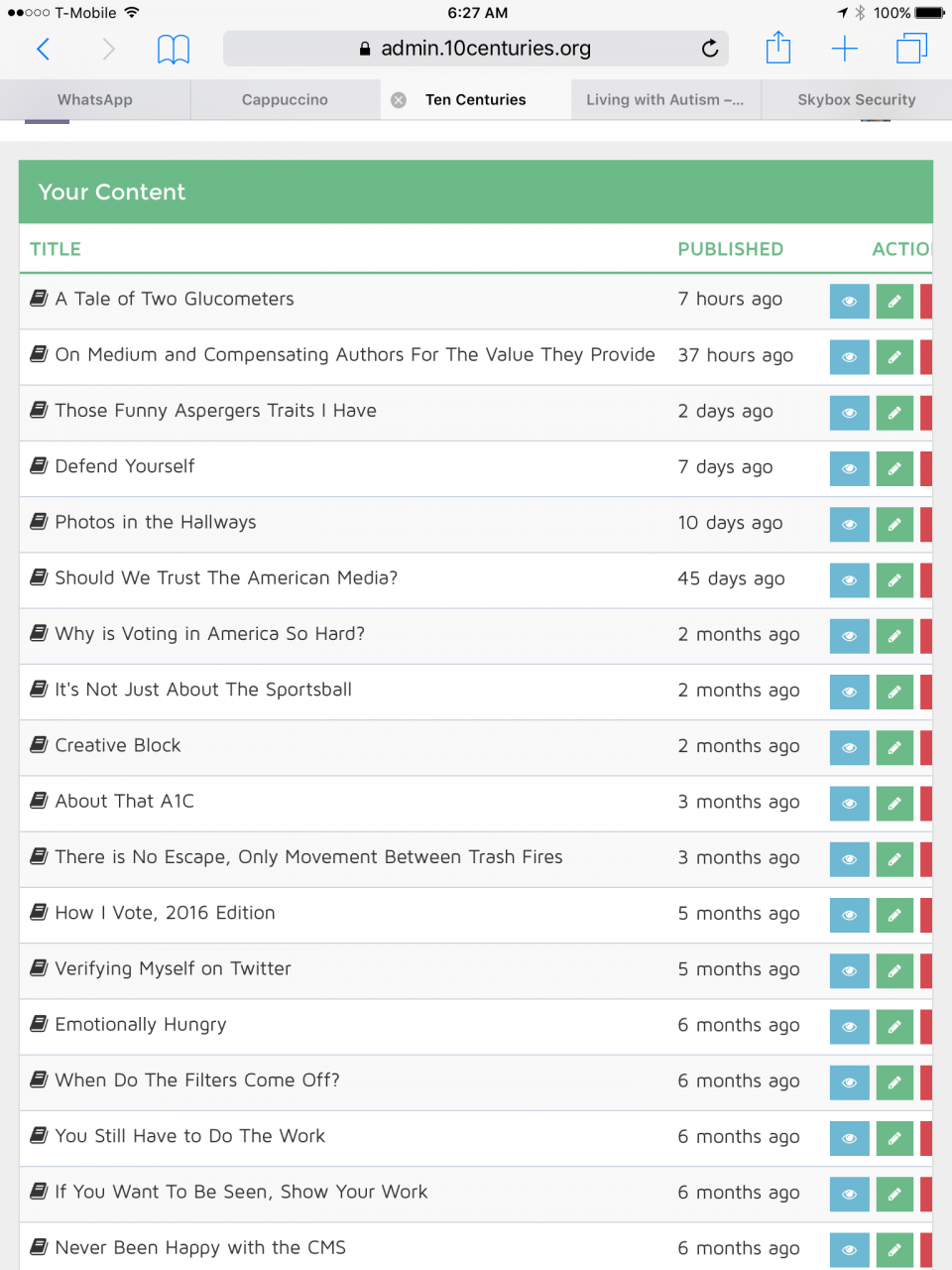
Task: Show all open tabs overview
Action: (910, 49)
